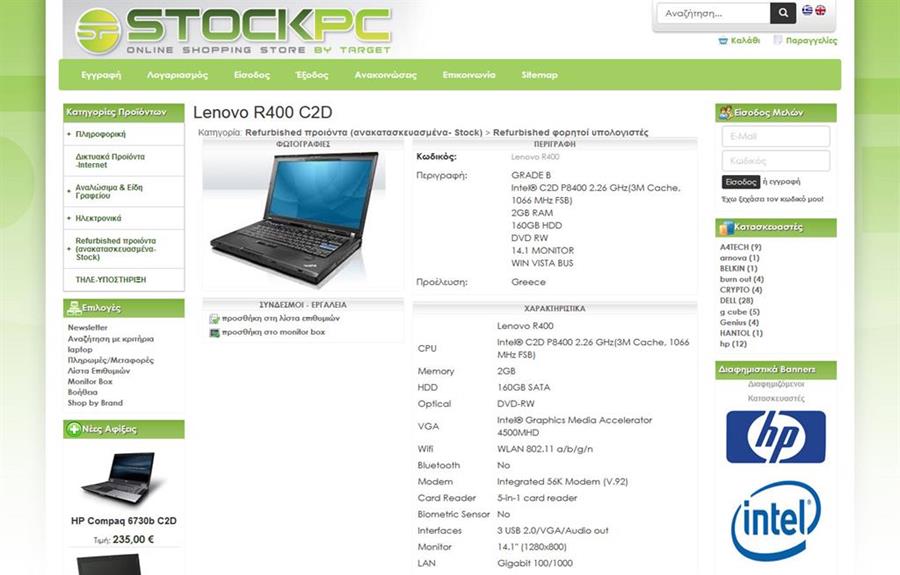Switch language using the Greek flag icon
900x575 pixels.
(x=807, y=10)
